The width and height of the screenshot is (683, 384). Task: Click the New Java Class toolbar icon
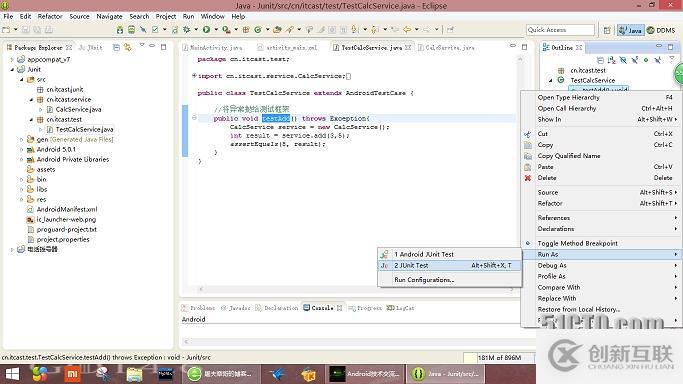(x=258, y=30)
